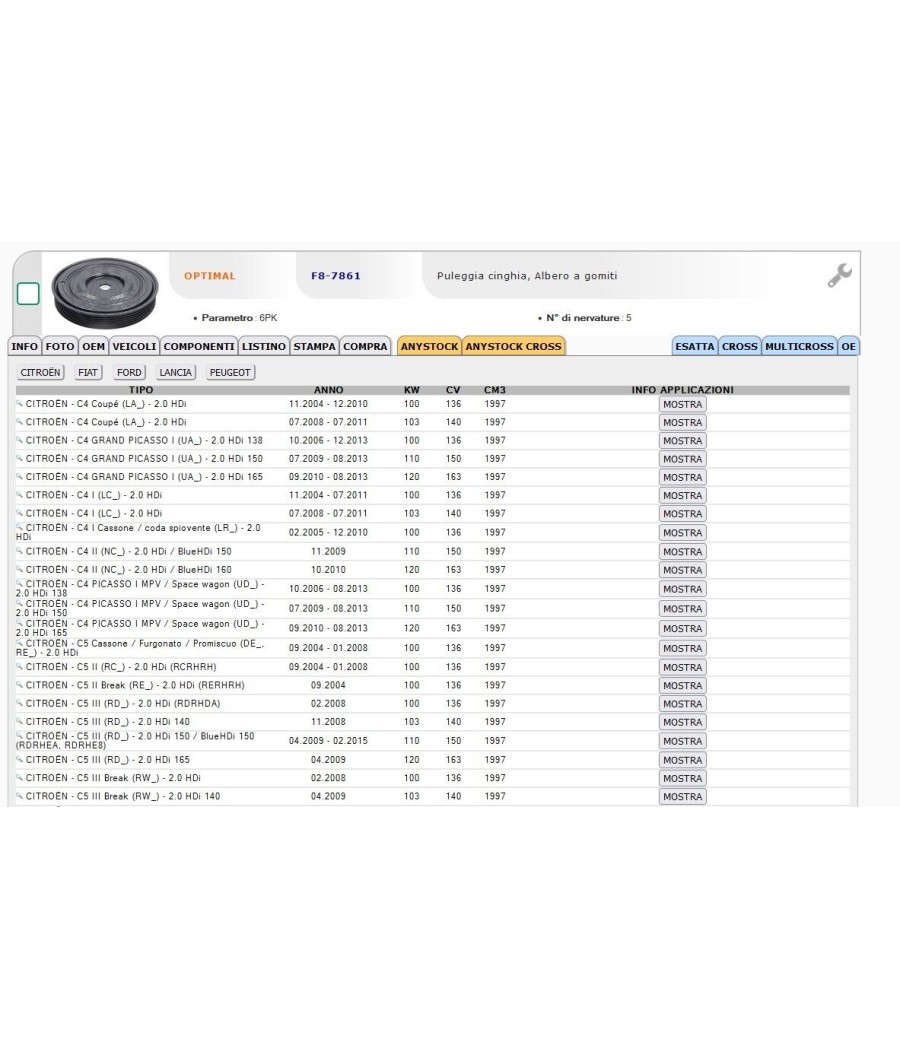Viewport: 900px width, 1050px height.
Task: Click magnifier icon beside C5 III 2.0 HDi (RDRHDA)
Action: point(19,703)
